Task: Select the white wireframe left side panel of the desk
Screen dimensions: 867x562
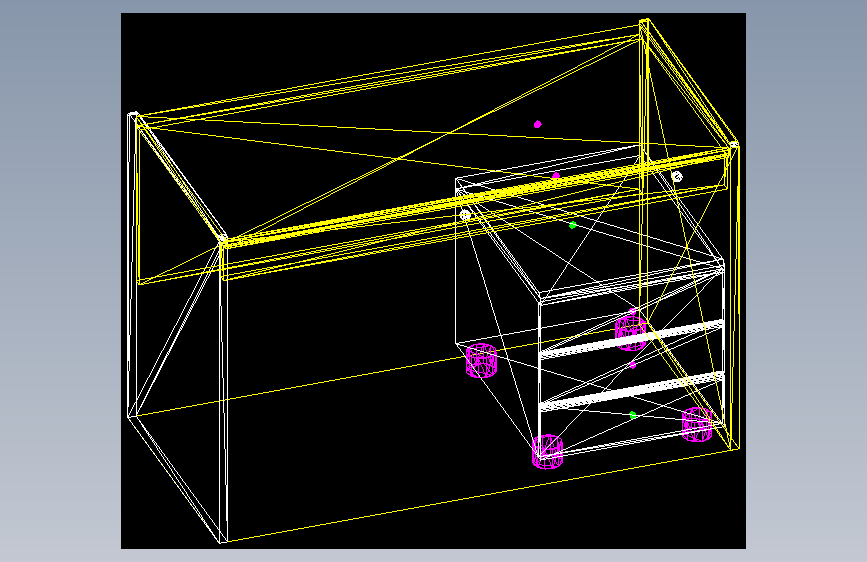Action: click(x=177, y=327)
